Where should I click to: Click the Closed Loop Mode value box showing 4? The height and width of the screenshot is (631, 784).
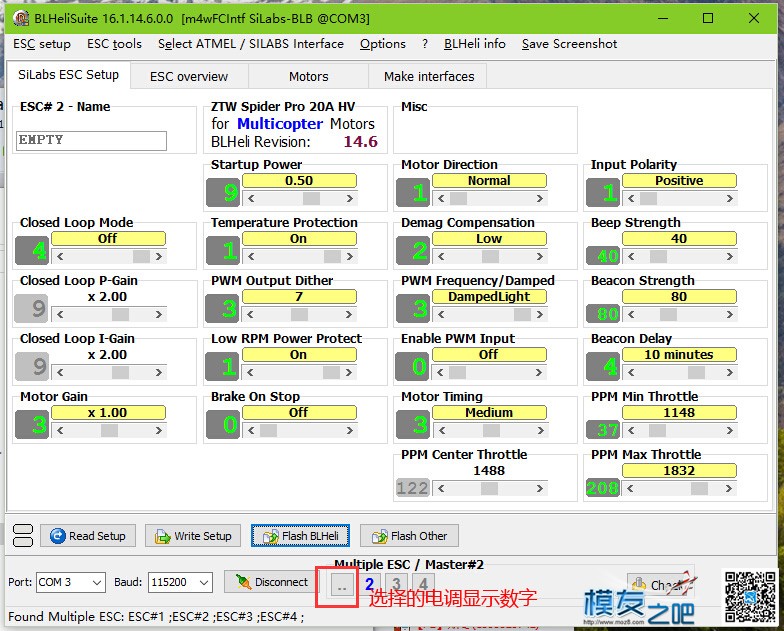pyautogui.click(x=32, y=250)
